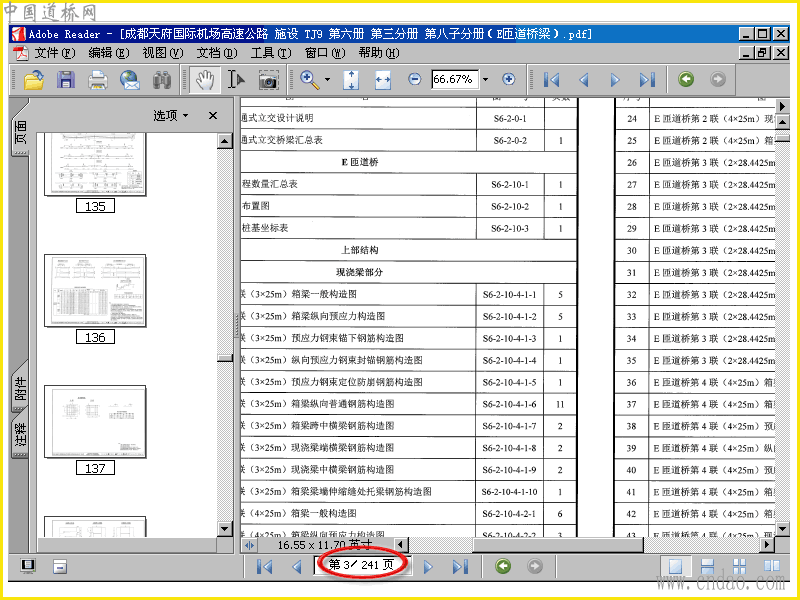800x600 pixels.
Task: Go to previous page from top toolbar
Action: [x=584, y=80]
